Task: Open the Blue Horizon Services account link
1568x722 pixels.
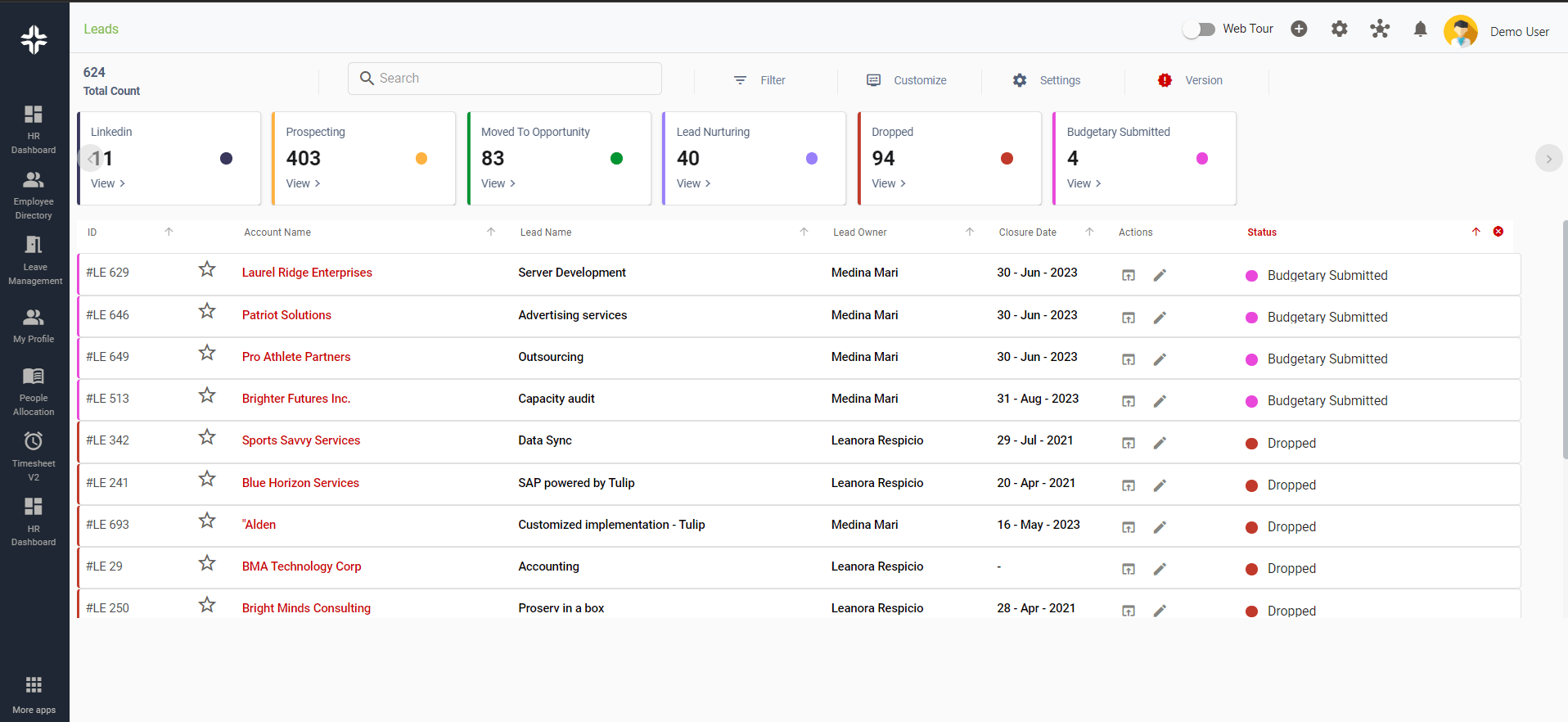Action: point(300,483)
